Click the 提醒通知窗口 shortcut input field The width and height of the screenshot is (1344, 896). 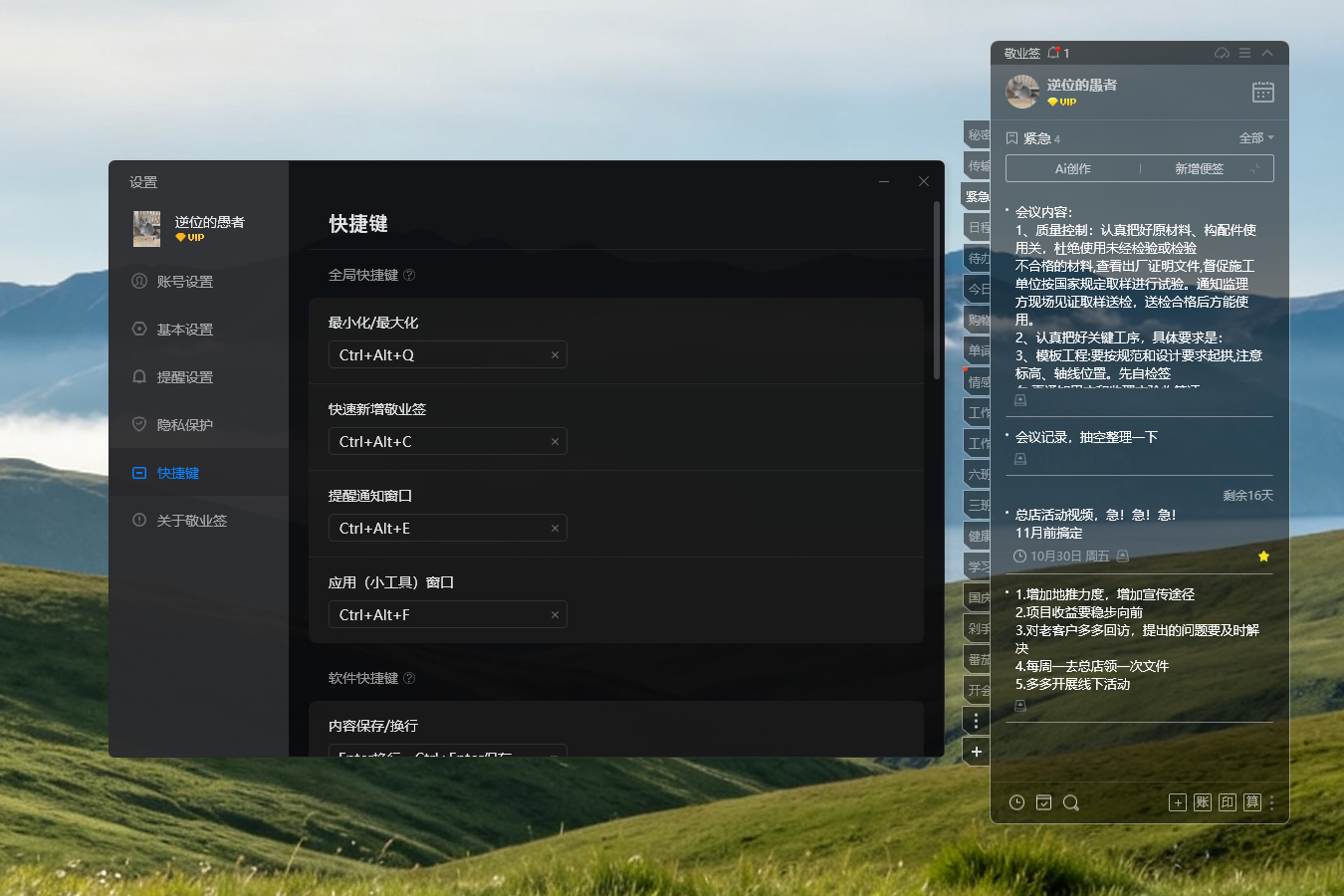(x=447, y=529)
